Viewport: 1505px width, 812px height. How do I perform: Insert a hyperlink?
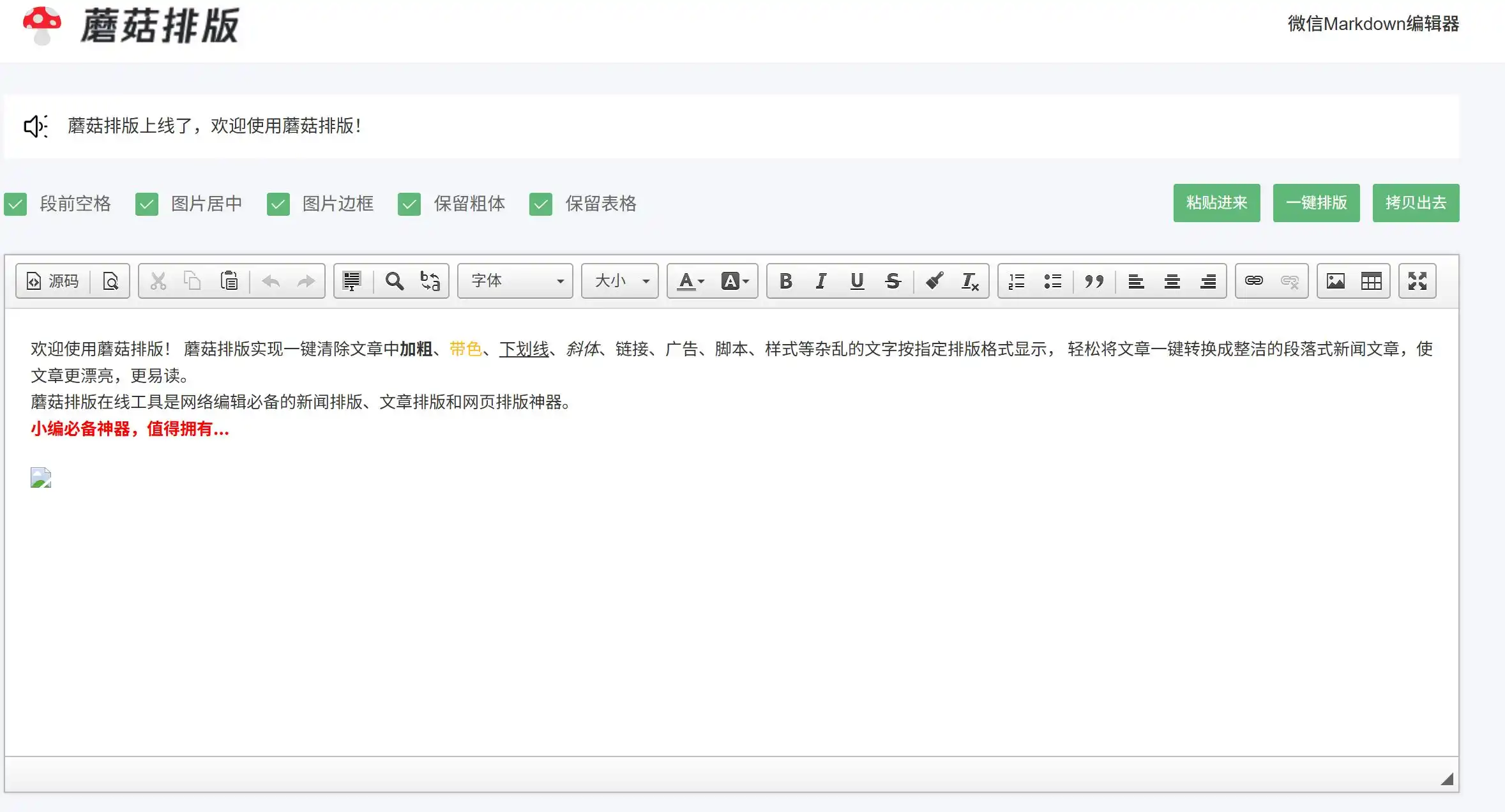tap(1254, 281)
